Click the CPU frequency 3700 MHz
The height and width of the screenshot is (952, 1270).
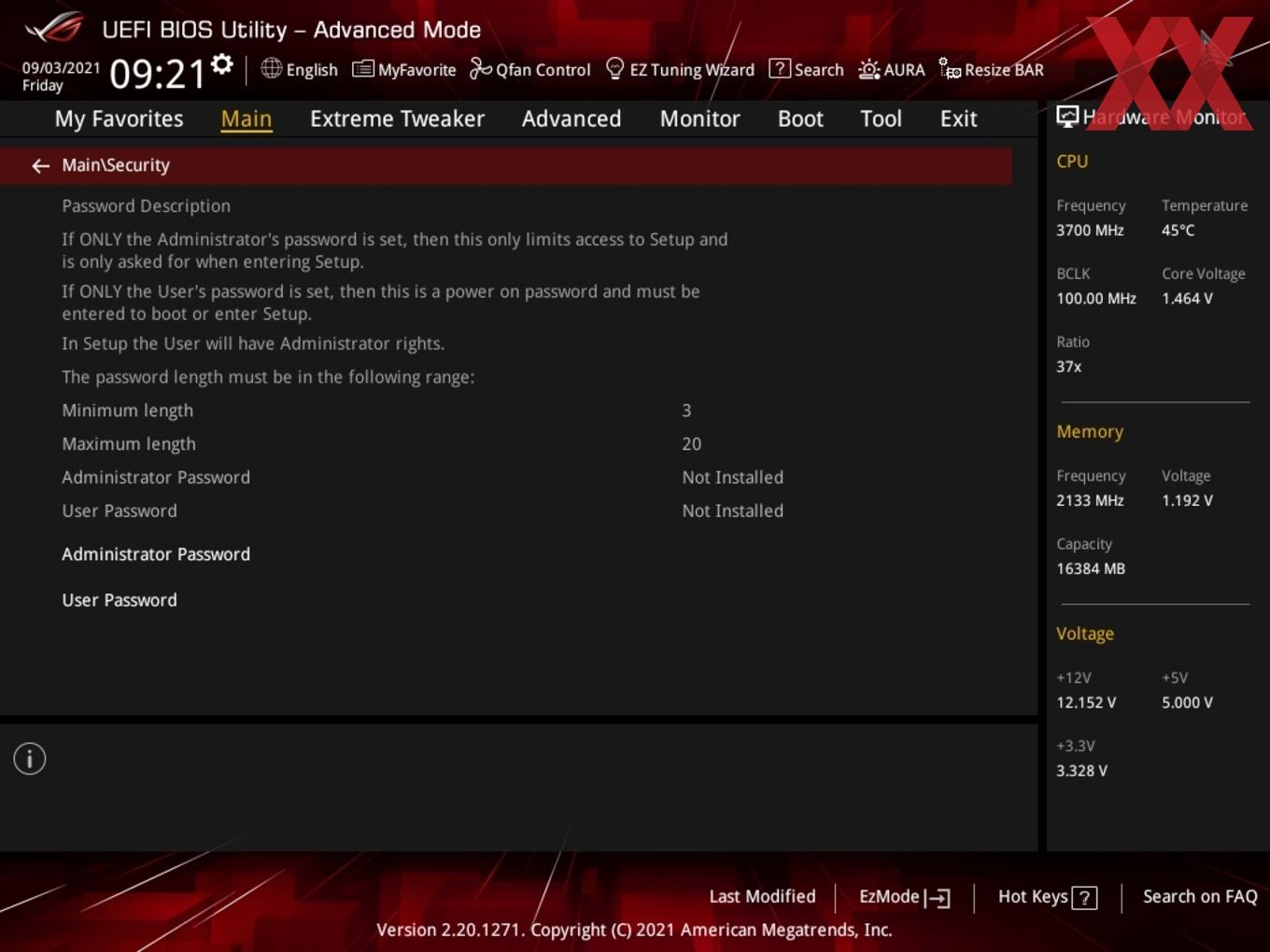pos(1090,231)
